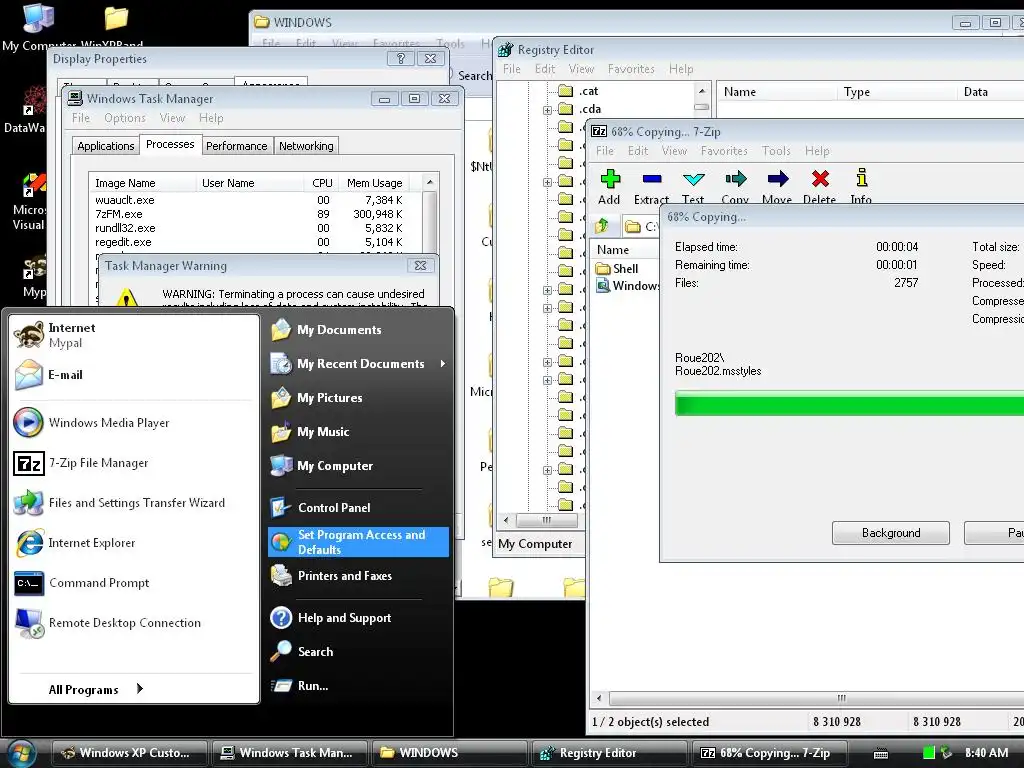Sort processes by CPU column
The height and width of the screenshot is (768, 1024).
point(321,183)
